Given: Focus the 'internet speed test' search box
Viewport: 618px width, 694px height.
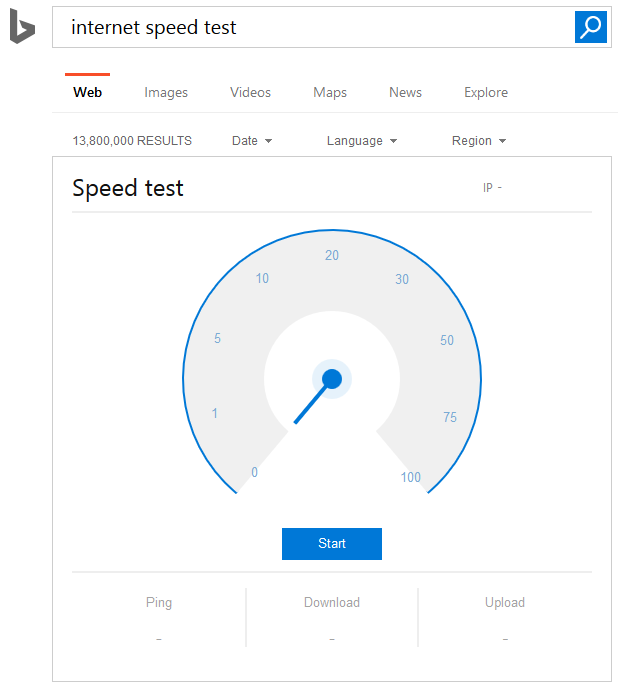Looking at the screenshot, I should [310, 28].
